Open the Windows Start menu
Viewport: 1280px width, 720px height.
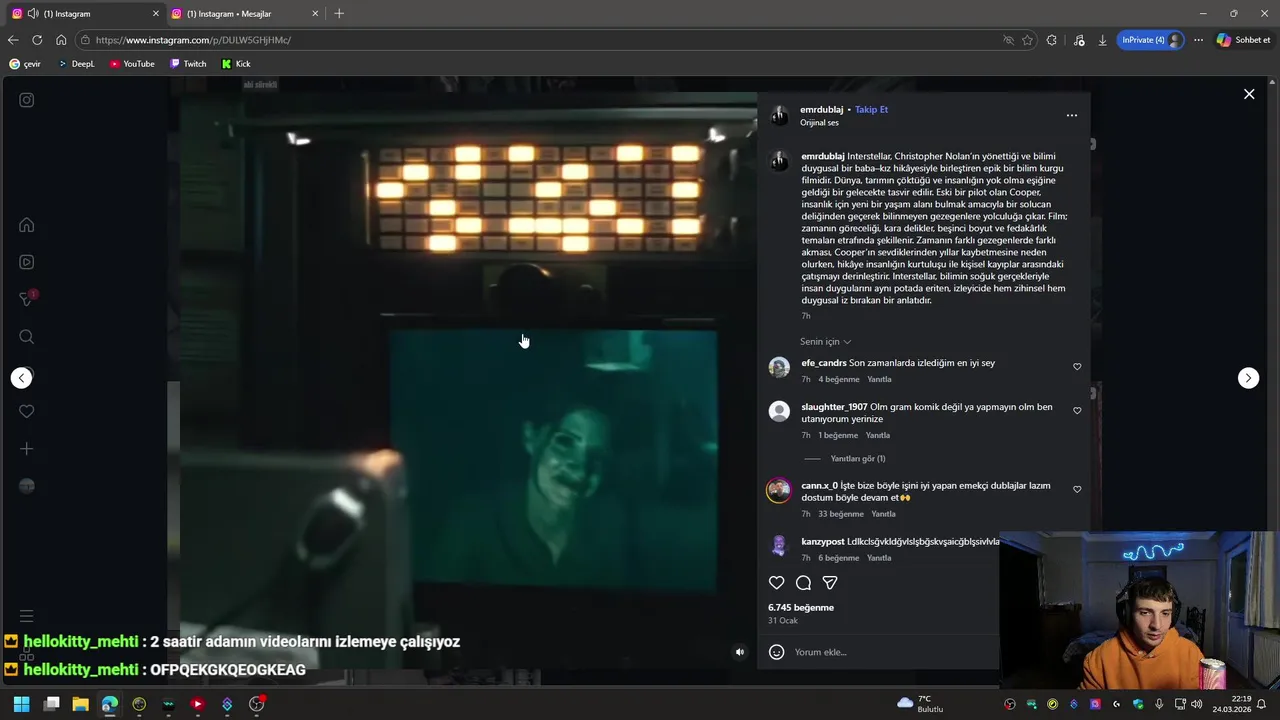(22, 704)
